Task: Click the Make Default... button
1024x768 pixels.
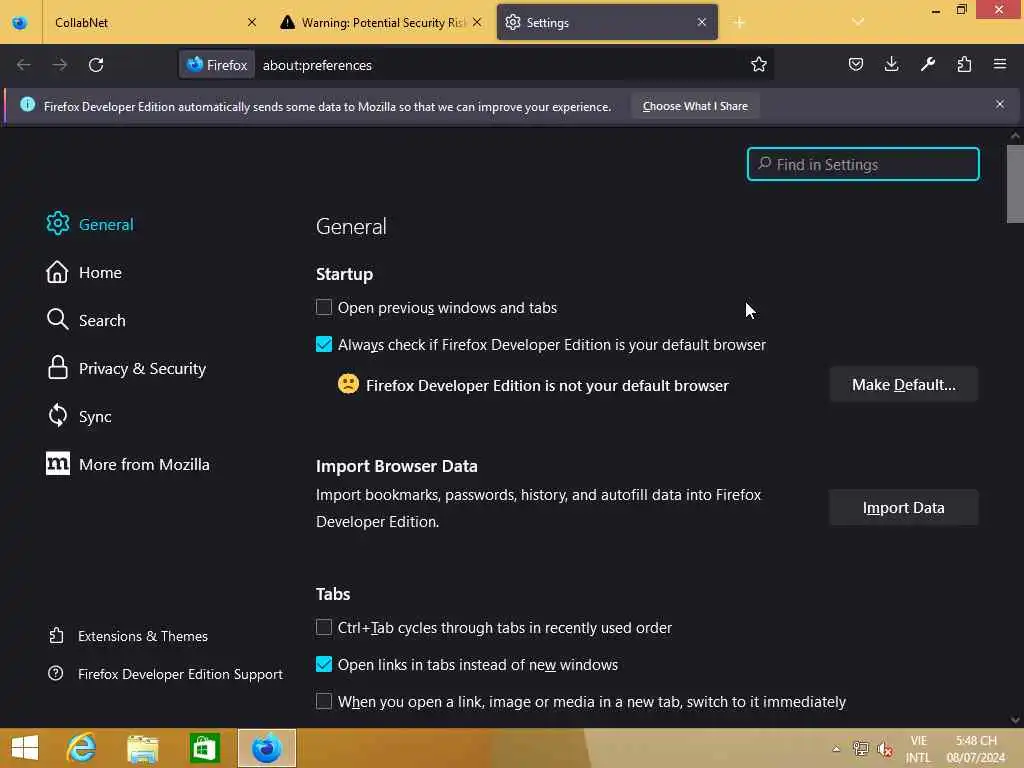Action: [x=903, y=385]
